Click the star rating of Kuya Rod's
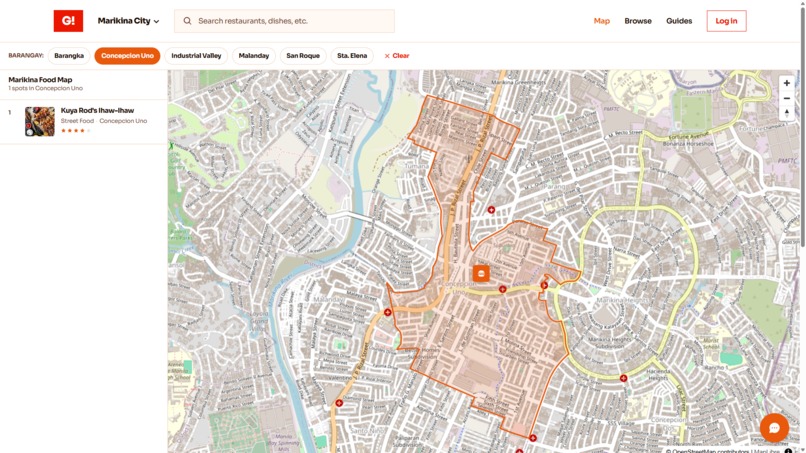Viewport: 806px width, 453px height. (x=75, y=131)
